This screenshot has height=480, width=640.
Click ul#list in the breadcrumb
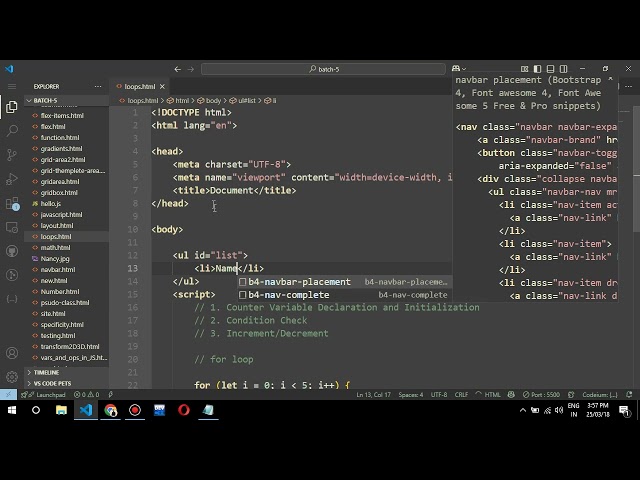[247, 100]
